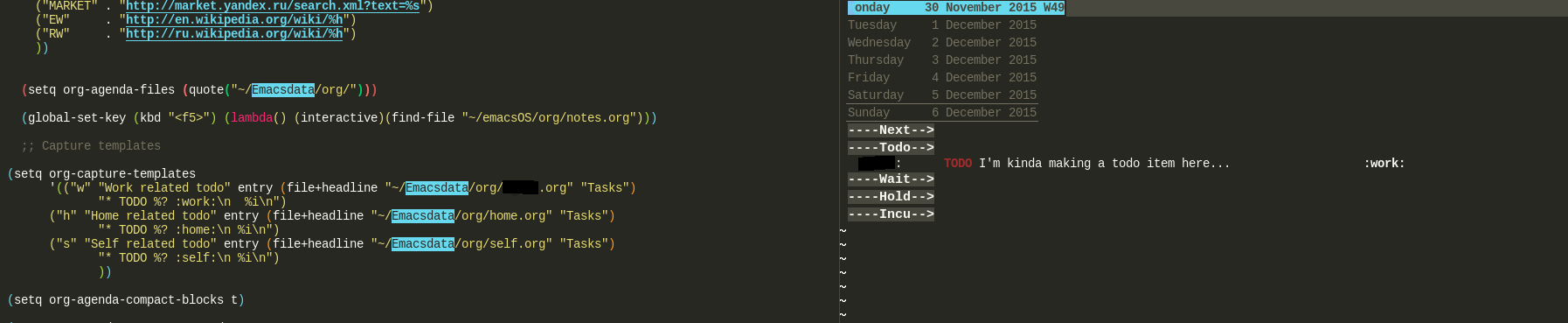Click the ----Todo--> block header
The image size is (1568, 323).
click(x=891, y=148)
